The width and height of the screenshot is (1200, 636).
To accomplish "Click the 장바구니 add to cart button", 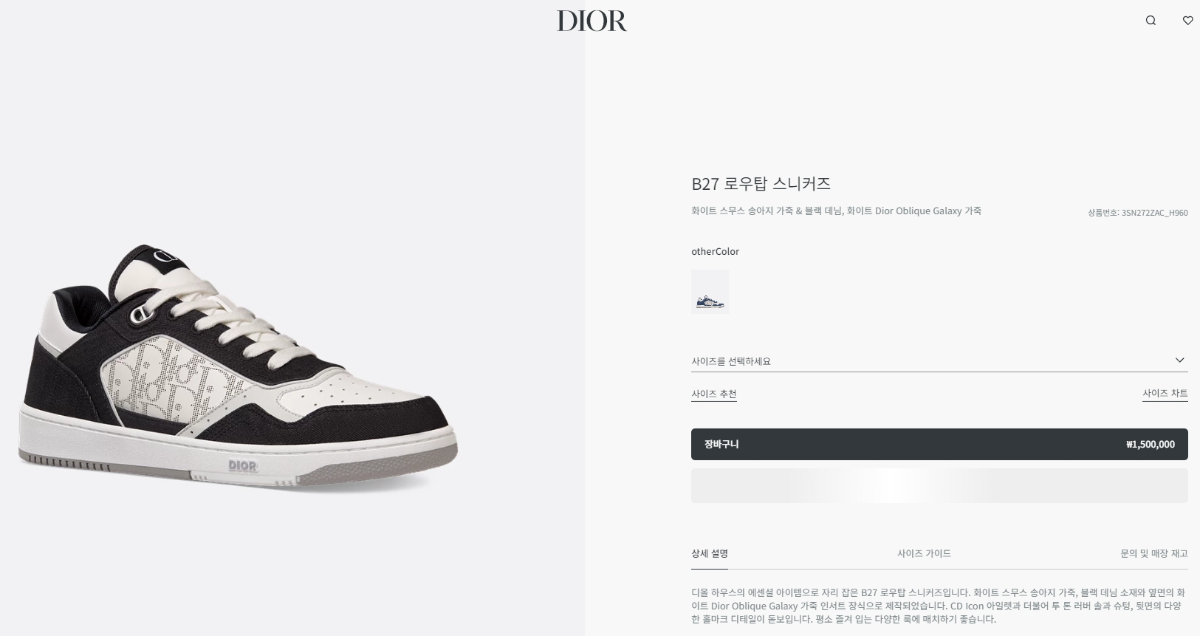I will pos(939,444).
